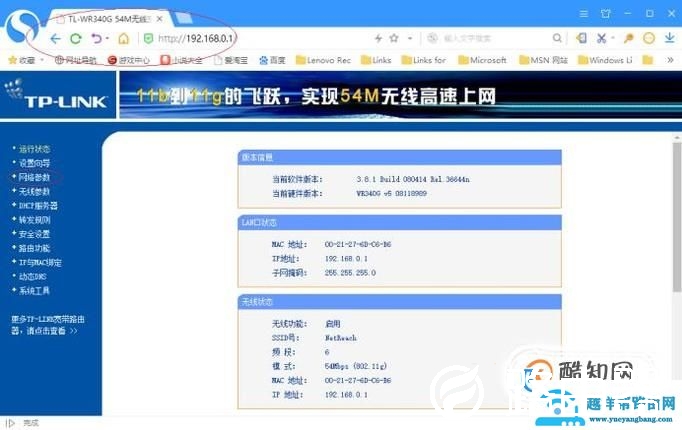The image size is (682, 430).
Task: Open 动态DNS menu item
Action: 32,277
